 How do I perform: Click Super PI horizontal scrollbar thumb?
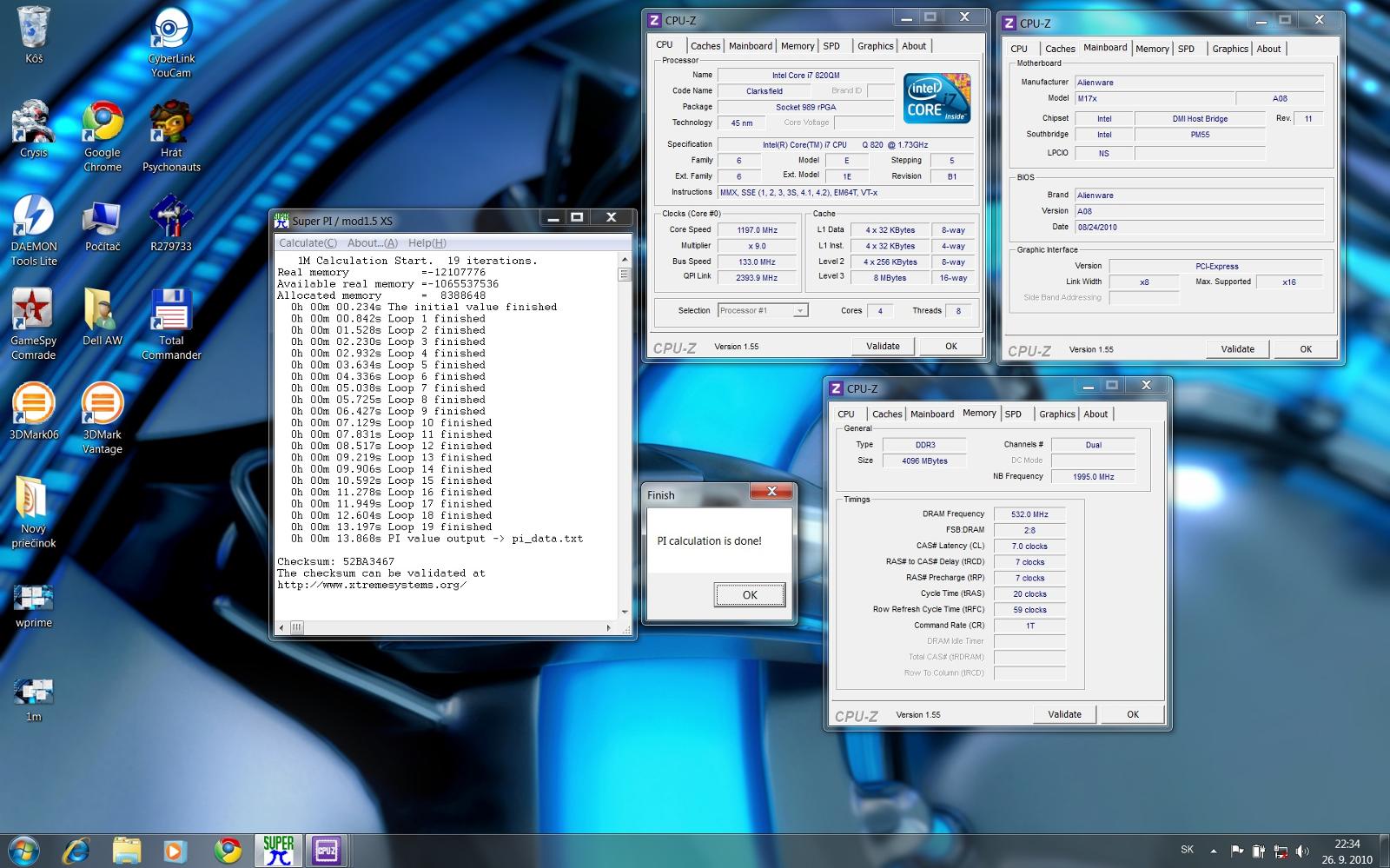tap(297, 627)
